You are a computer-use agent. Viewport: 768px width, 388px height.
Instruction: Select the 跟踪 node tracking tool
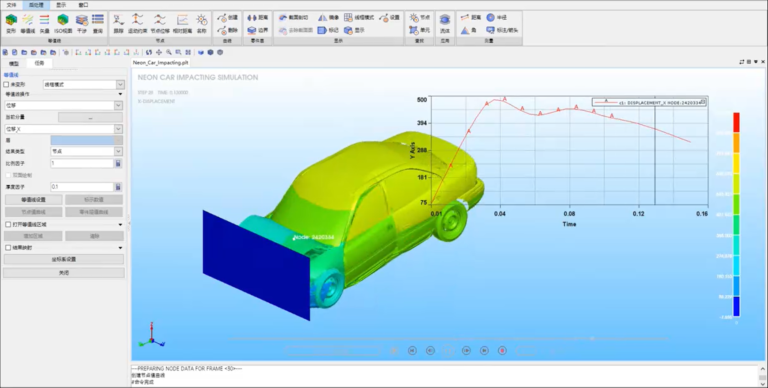119,24
